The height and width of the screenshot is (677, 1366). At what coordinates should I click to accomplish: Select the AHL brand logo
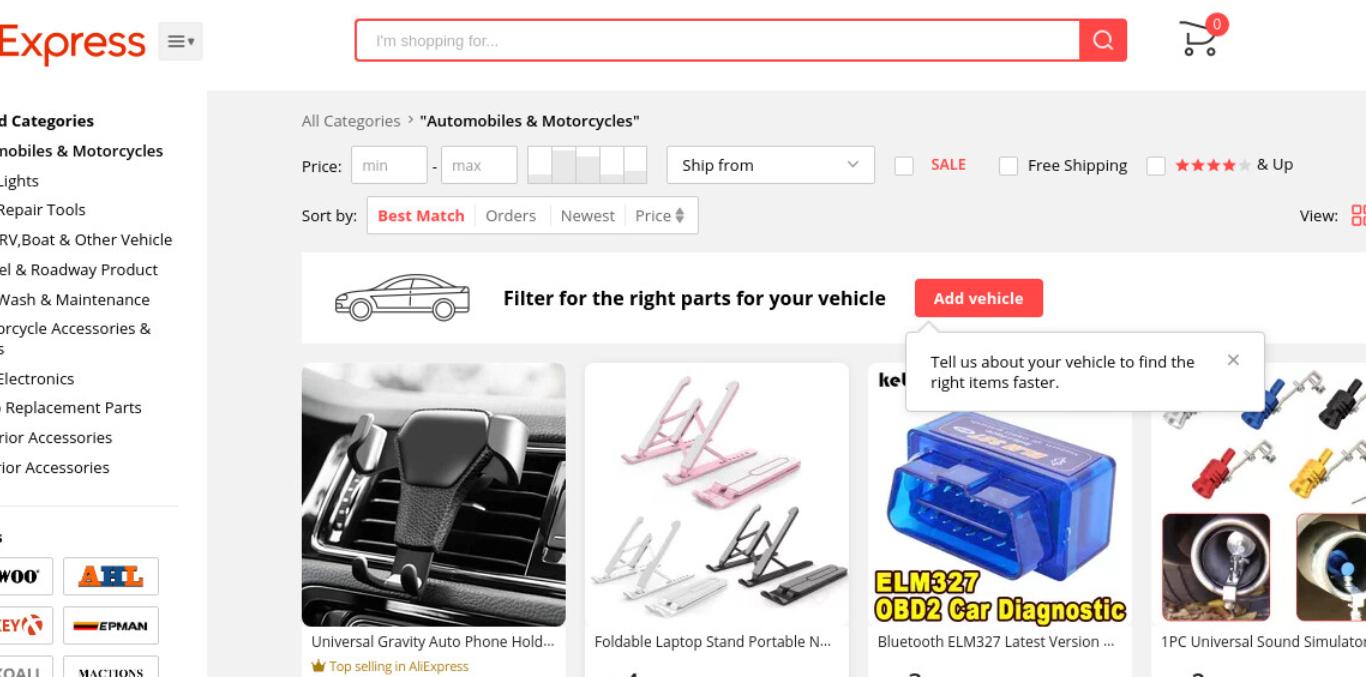111,576
